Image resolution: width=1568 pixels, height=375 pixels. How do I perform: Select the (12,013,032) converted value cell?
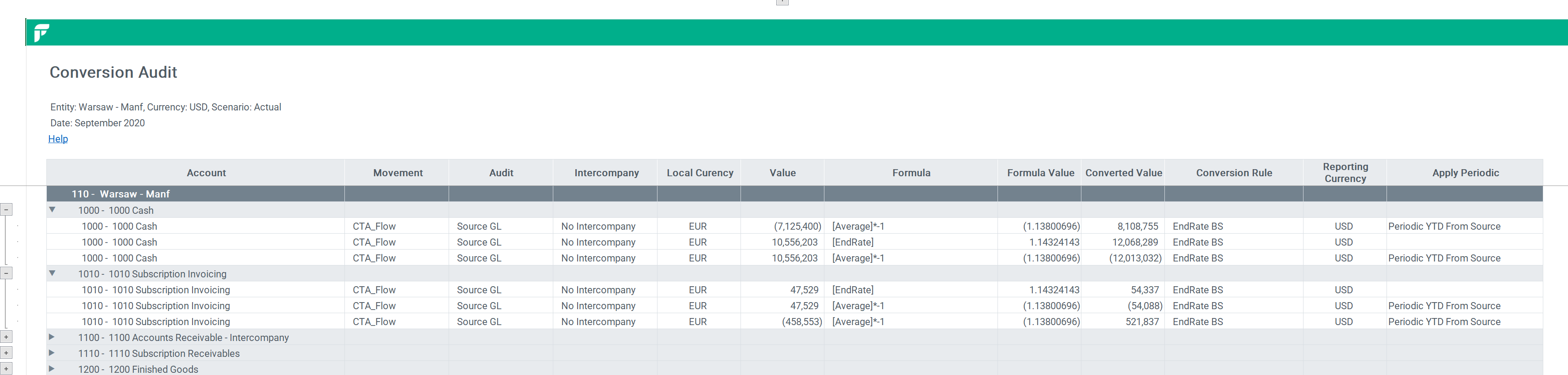(x=1123, y=258)
